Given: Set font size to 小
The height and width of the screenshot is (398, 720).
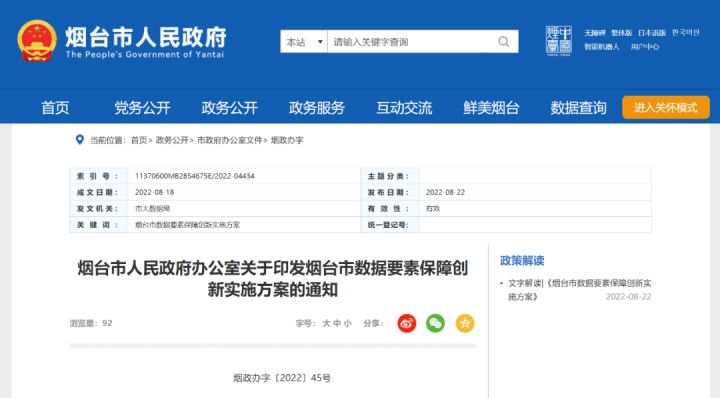Looking at the screenshot, I should coord(348,323).
